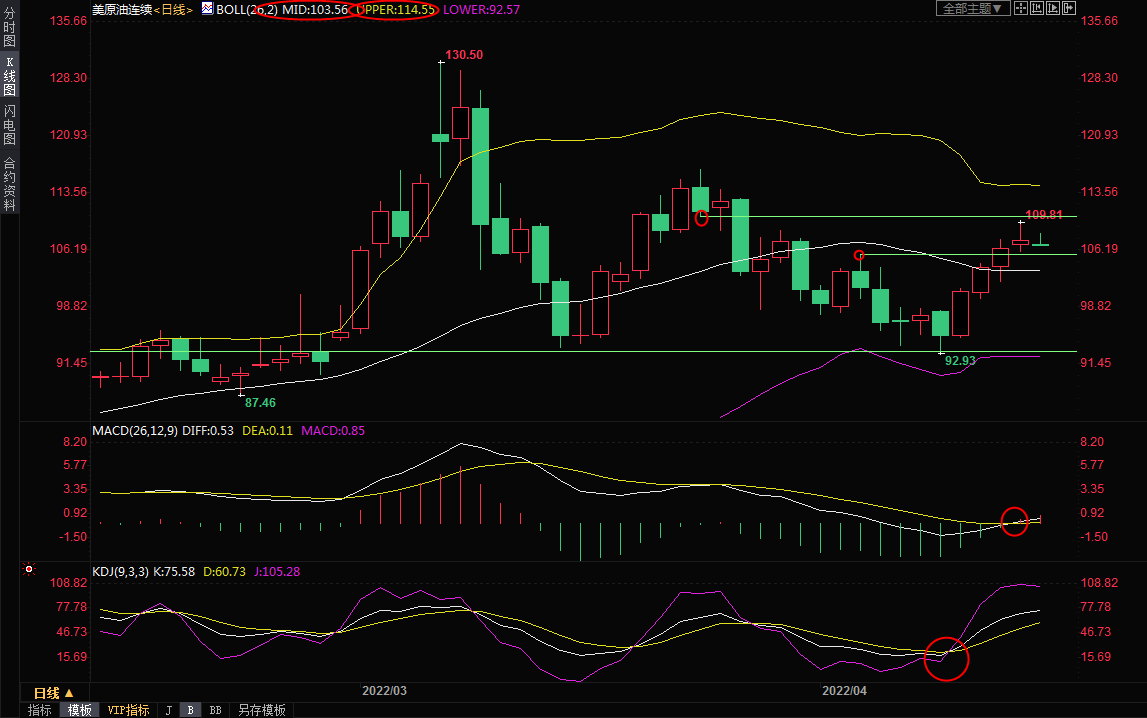Open the 全部主题 theme dropdown
Viewport: 1147px width, 718px height.
tap(970, 8)
